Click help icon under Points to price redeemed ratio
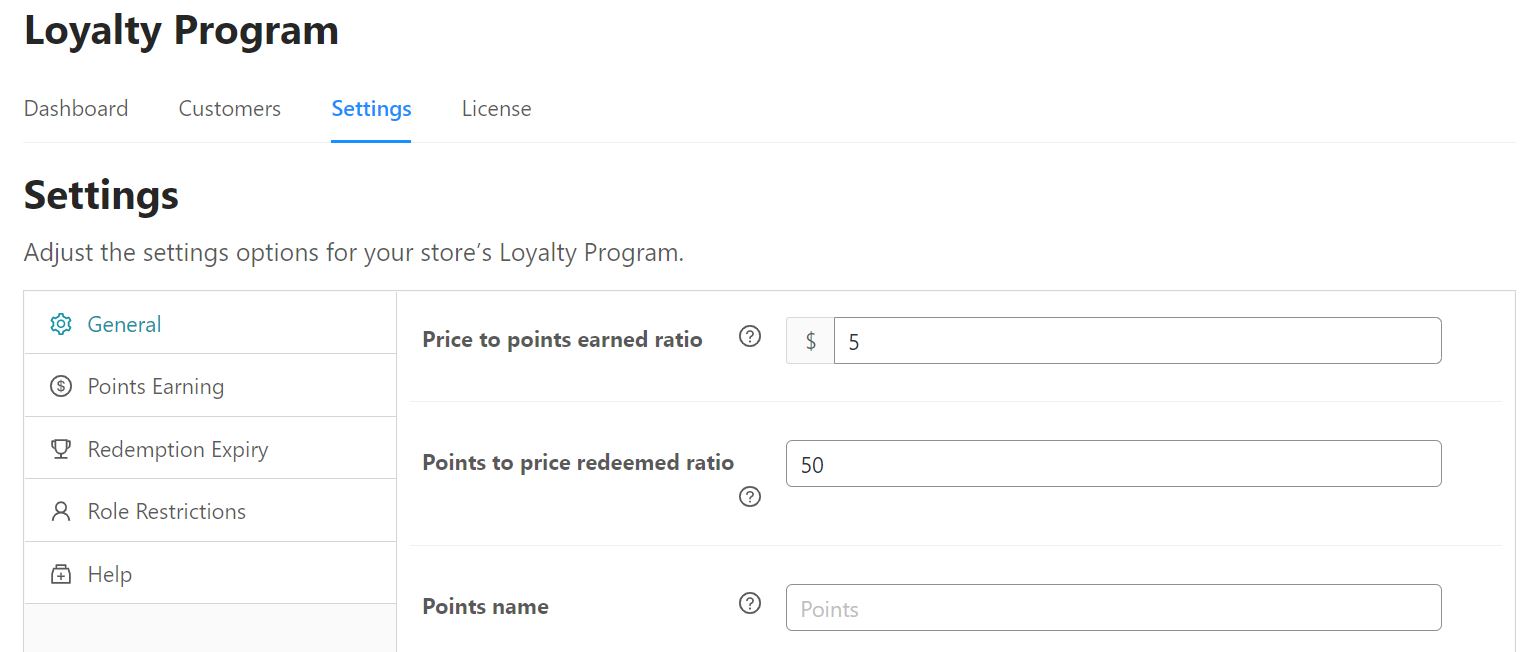The height and width of the screenshot is (652, 1537). coord(750,497)
